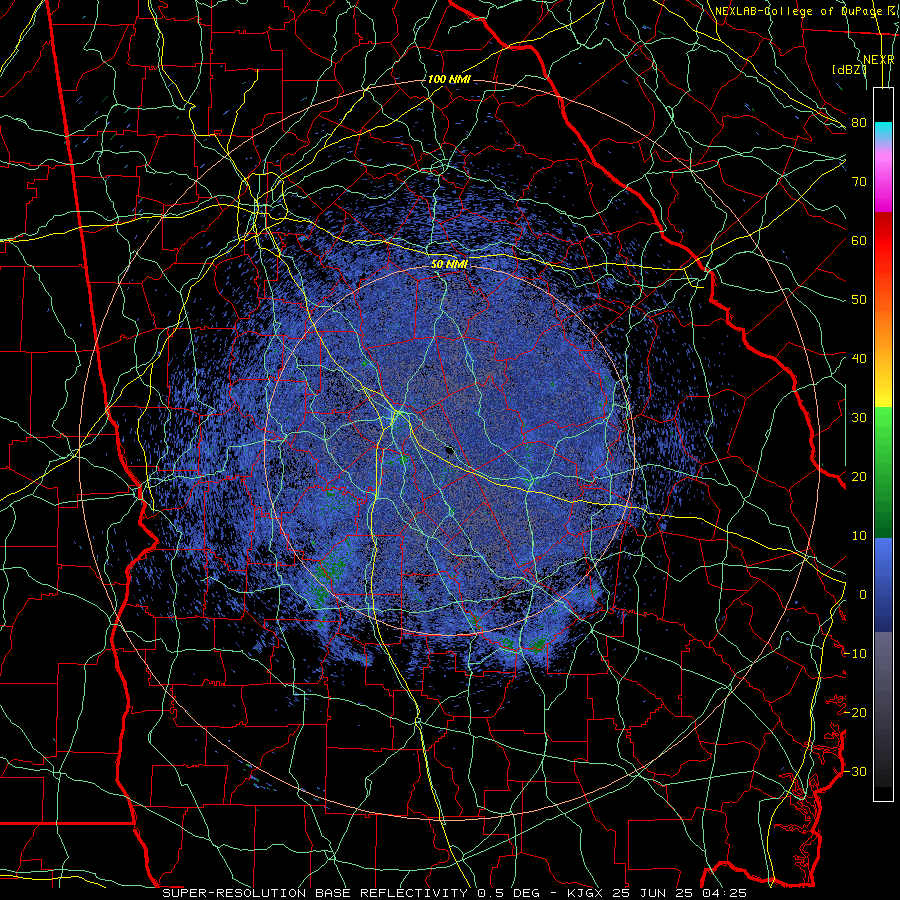
Task: Click the 70 dBZ scale value
Action: pyautogui.click(x=859, y=181)
